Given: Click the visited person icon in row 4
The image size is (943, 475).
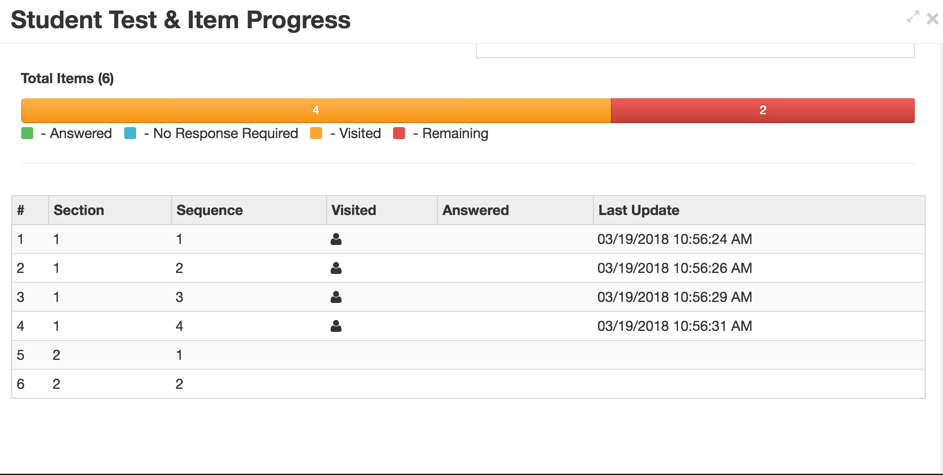Looking at the screenshot, I should 336,327.
